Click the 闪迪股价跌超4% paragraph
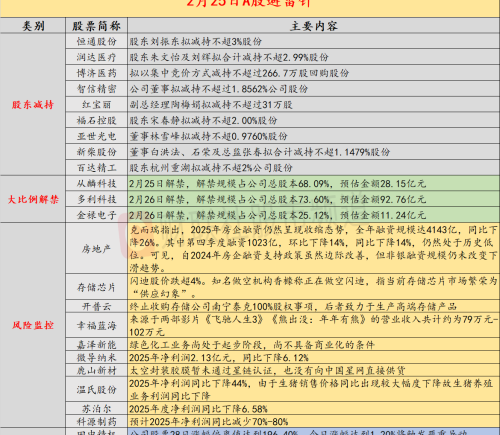The width and height of the screenshot is (500, 435). (x=313, y=287)
